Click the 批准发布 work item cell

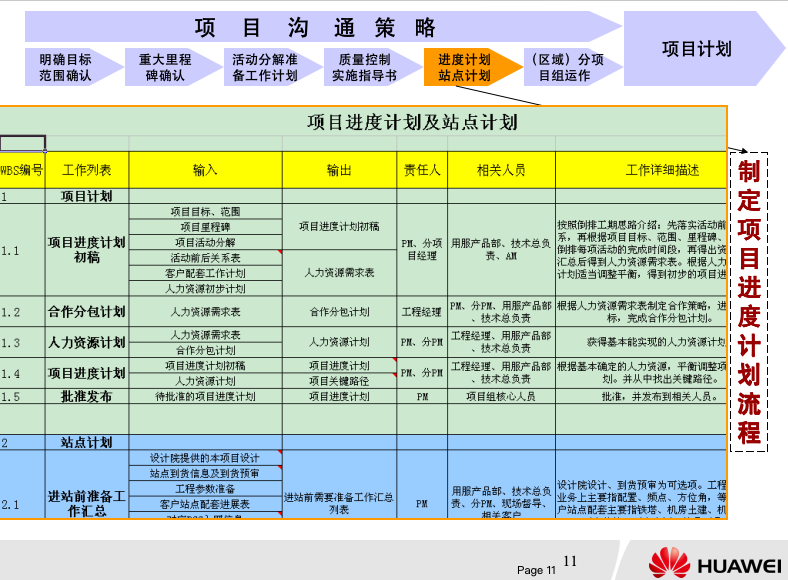click(x=87, y=397)
